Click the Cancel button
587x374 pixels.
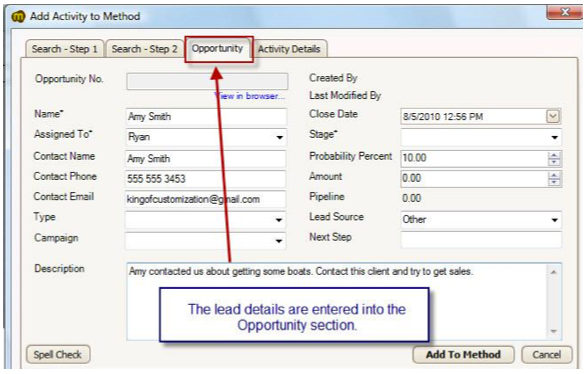pyautogui.click(x=547, y=355)
